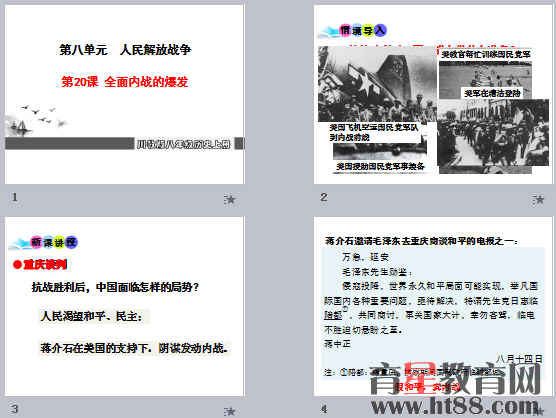This screenshot has height=418, width=556.
Task: Click the heading 第八单元 人民解放战争
Action: click(x=125, y=50)
